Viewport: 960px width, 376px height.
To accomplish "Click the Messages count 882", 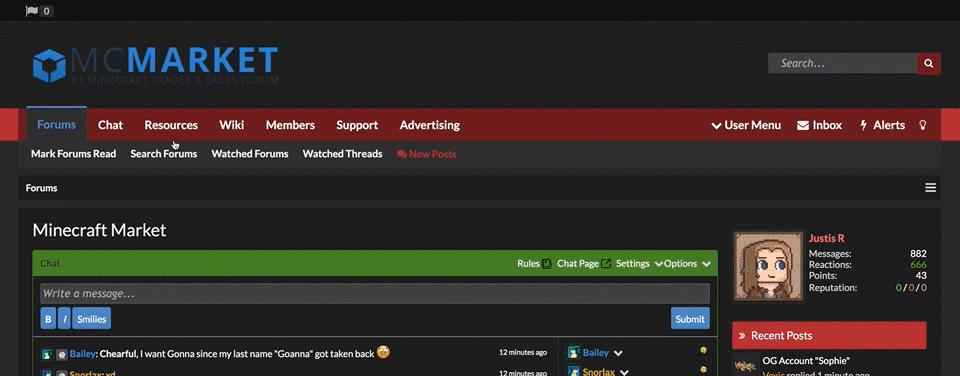I will click(x=918, y=254).
